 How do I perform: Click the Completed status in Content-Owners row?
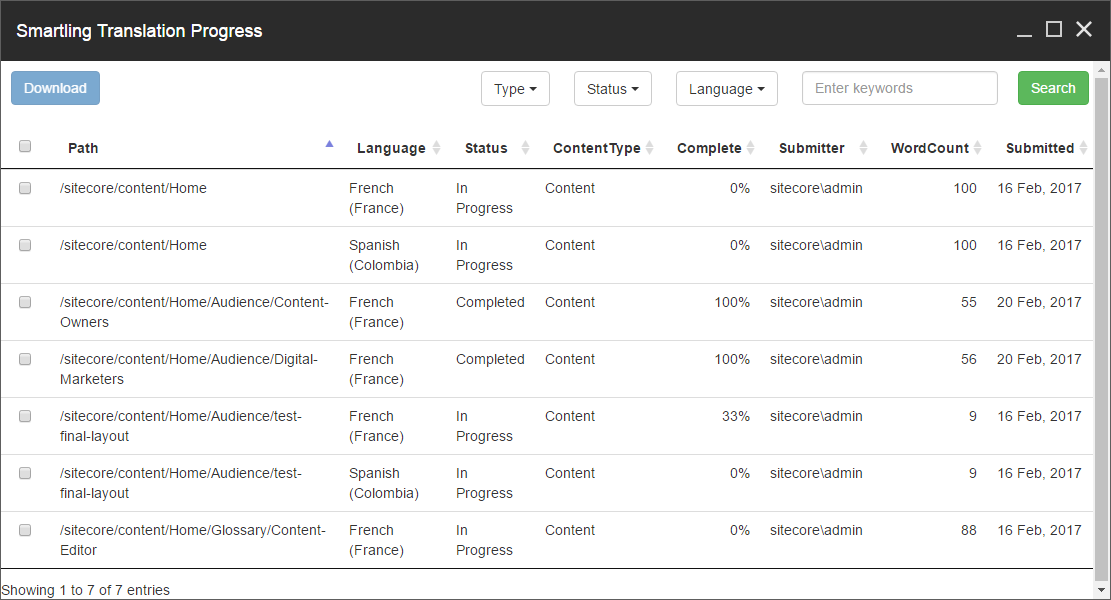[490, 302]
